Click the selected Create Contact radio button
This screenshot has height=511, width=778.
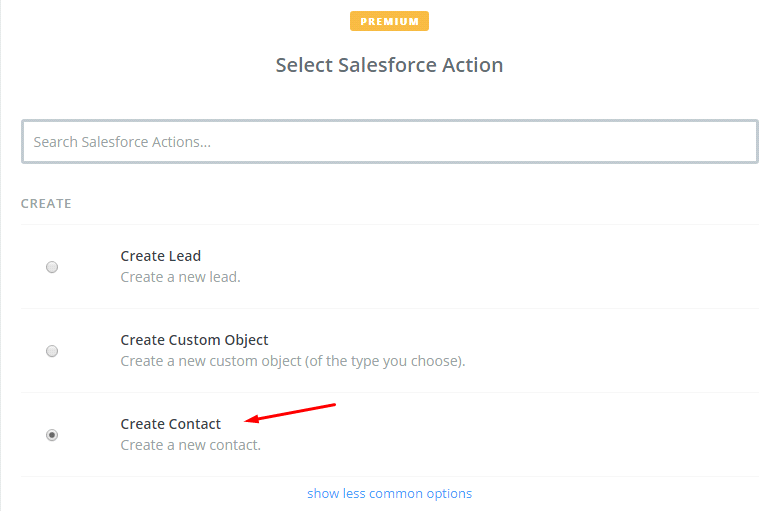coord(52,435)
